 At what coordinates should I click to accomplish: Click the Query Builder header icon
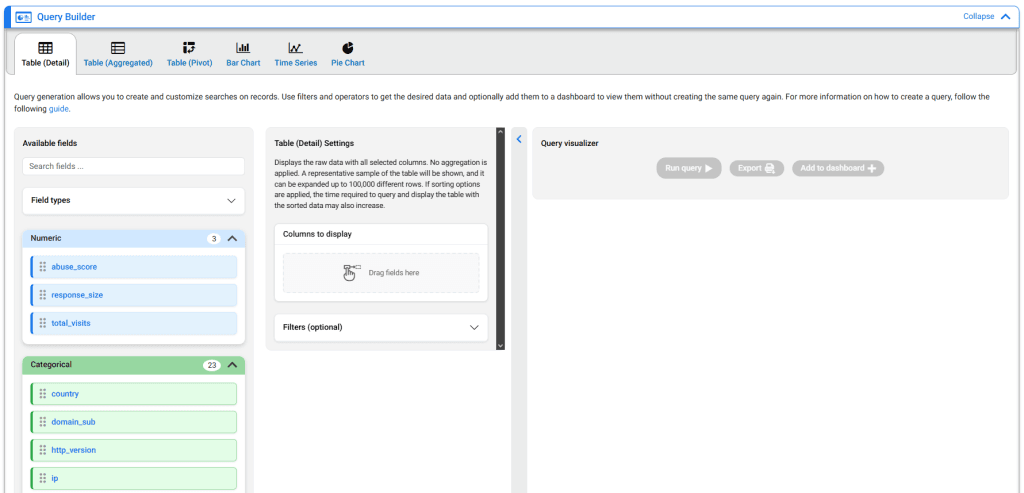[x=24, y=17]
